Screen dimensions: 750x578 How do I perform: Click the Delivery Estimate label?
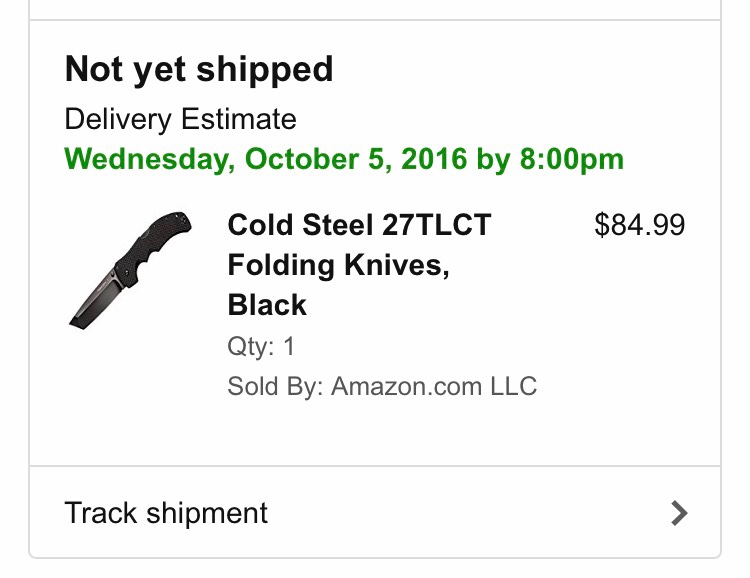coord(180,119)
